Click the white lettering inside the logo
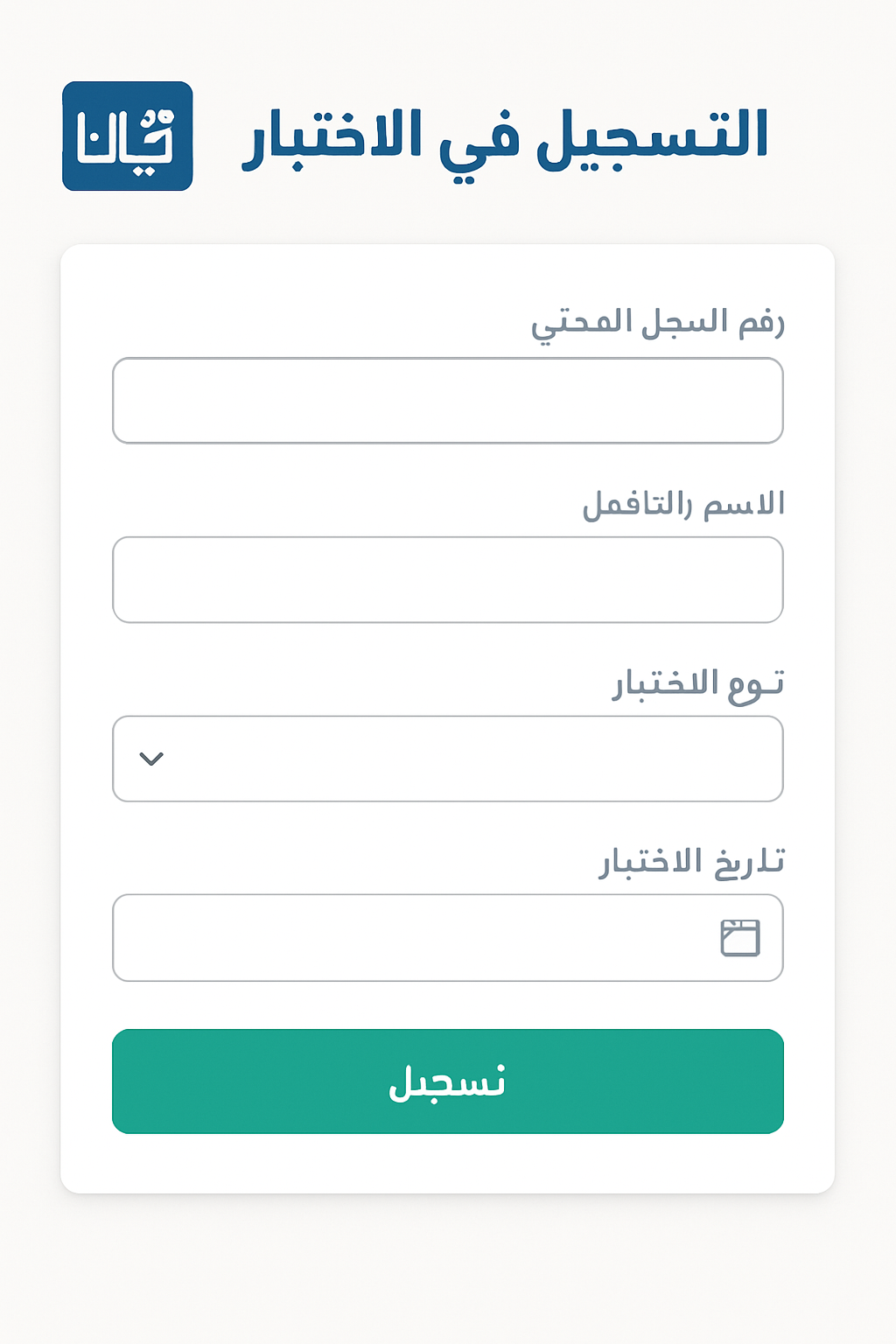 pos(126,140)
